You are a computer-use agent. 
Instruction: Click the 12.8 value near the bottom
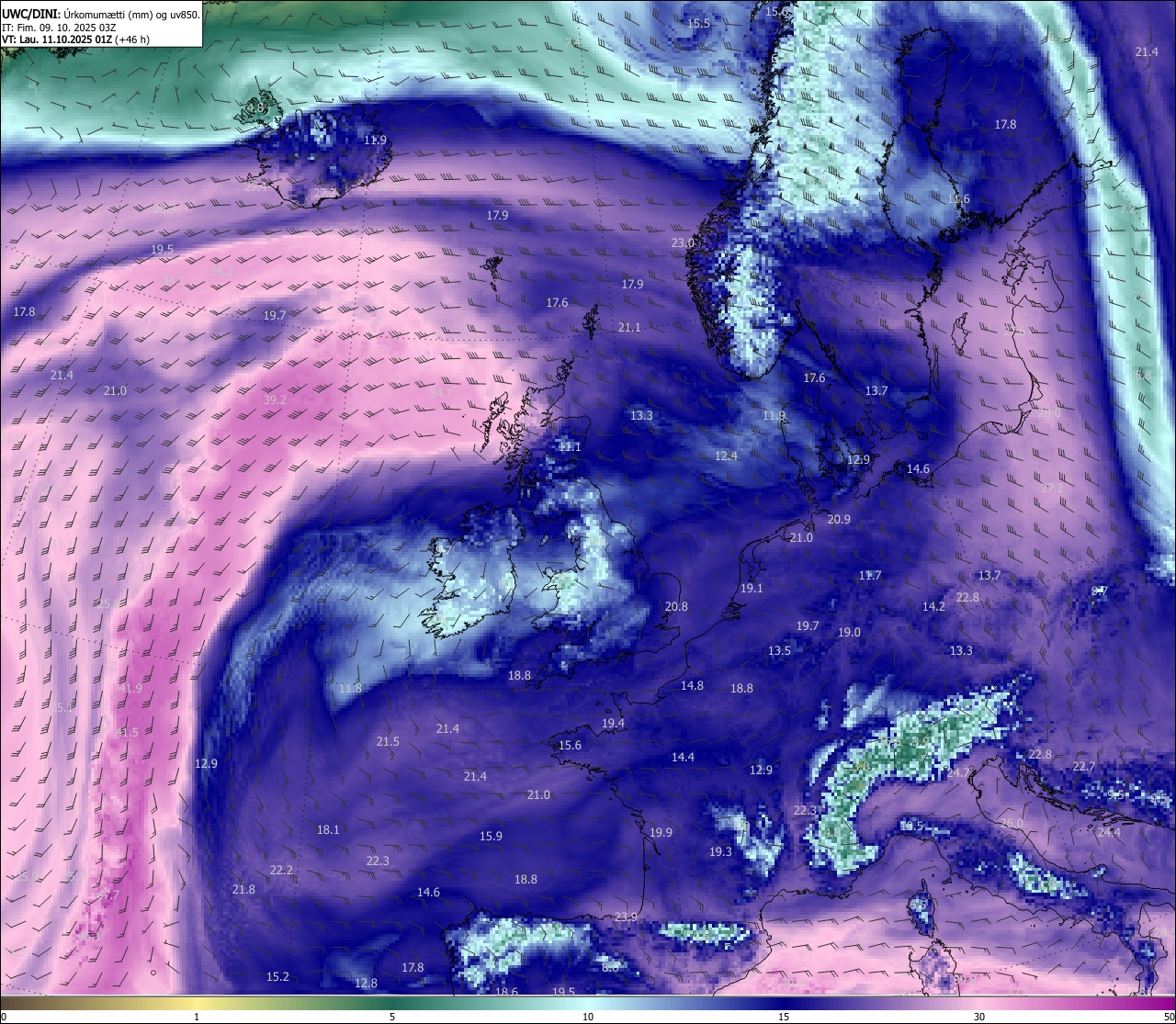(366, 983)
